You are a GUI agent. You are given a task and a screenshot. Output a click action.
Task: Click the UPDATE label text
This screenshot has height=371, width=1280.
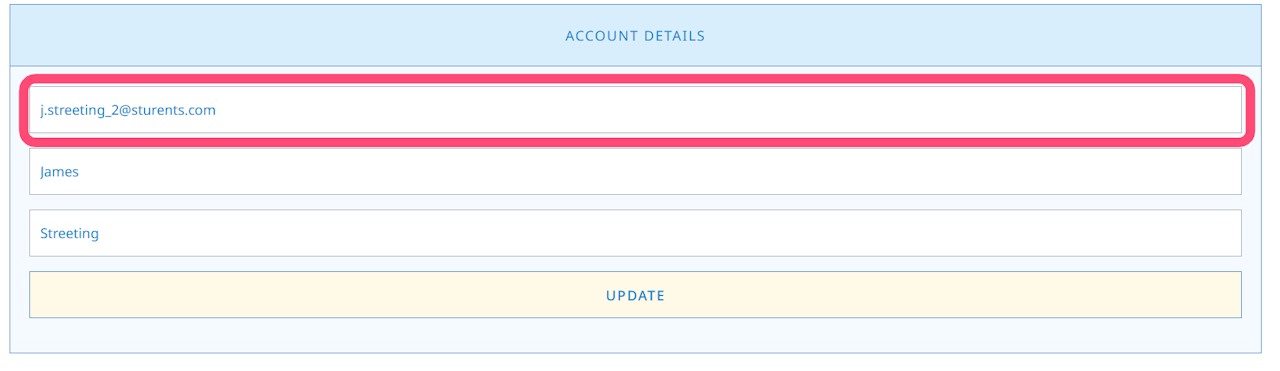(635, 296)
